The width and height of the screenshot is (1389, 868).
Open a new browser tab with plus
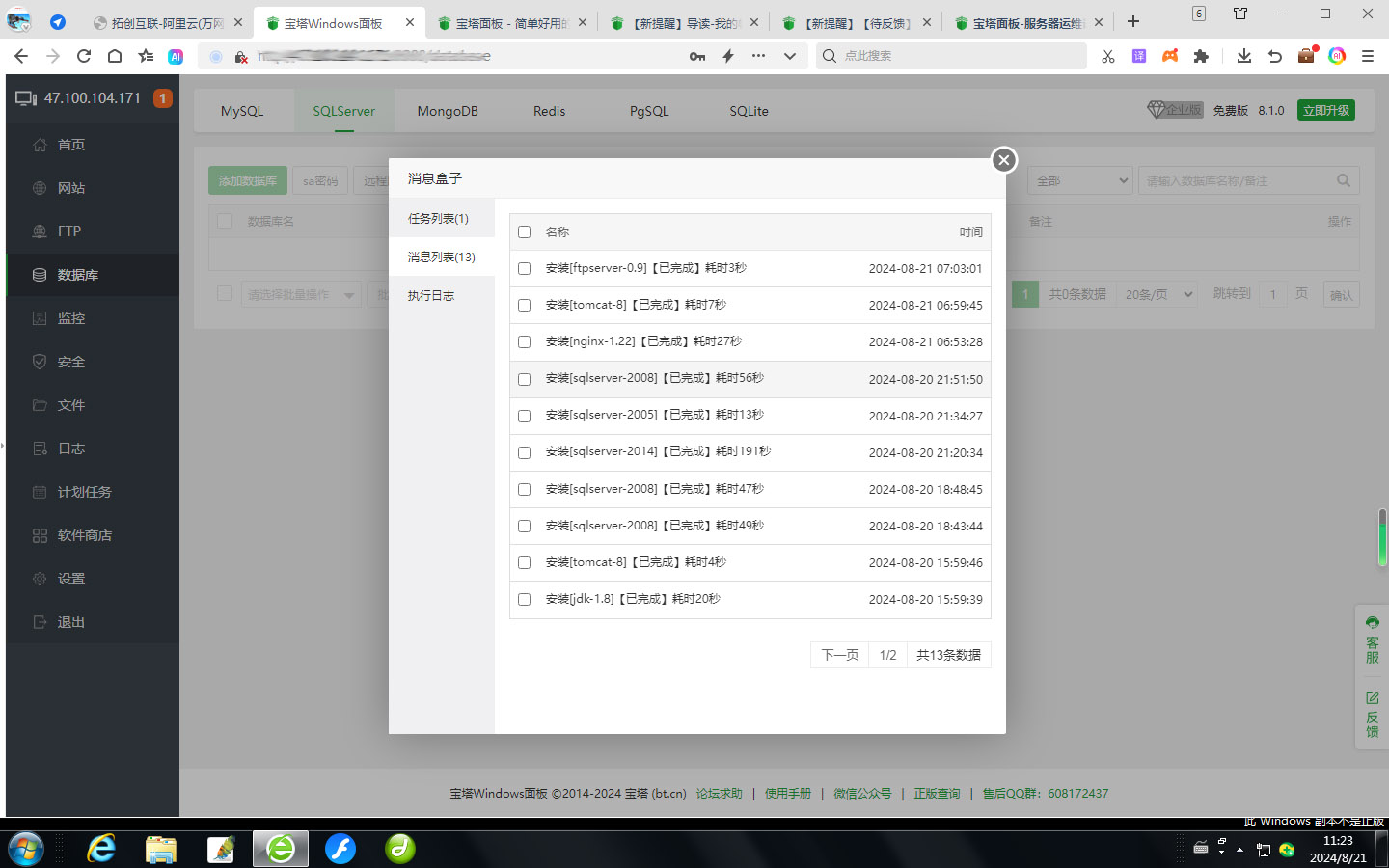[x=1133, y=21]
